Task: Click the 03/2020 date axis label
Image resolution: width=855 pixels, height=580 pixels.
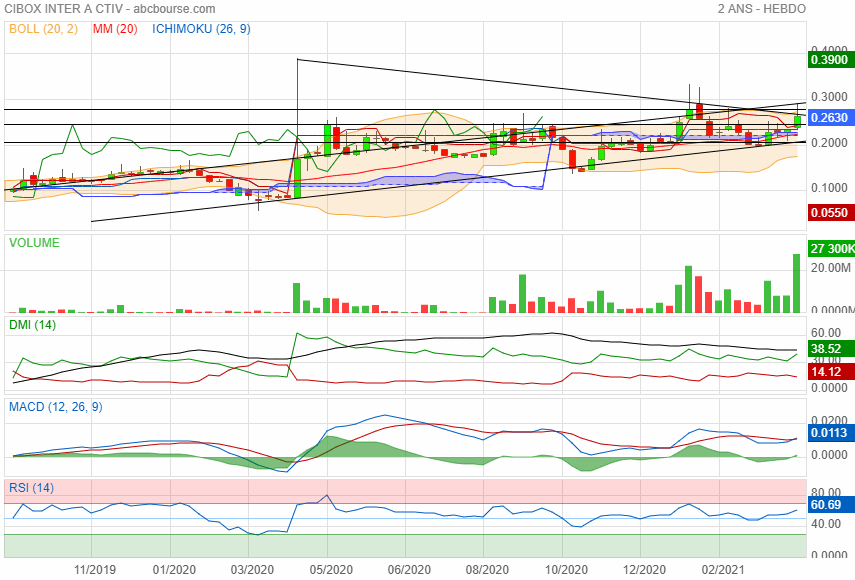Action: (252, 570)
